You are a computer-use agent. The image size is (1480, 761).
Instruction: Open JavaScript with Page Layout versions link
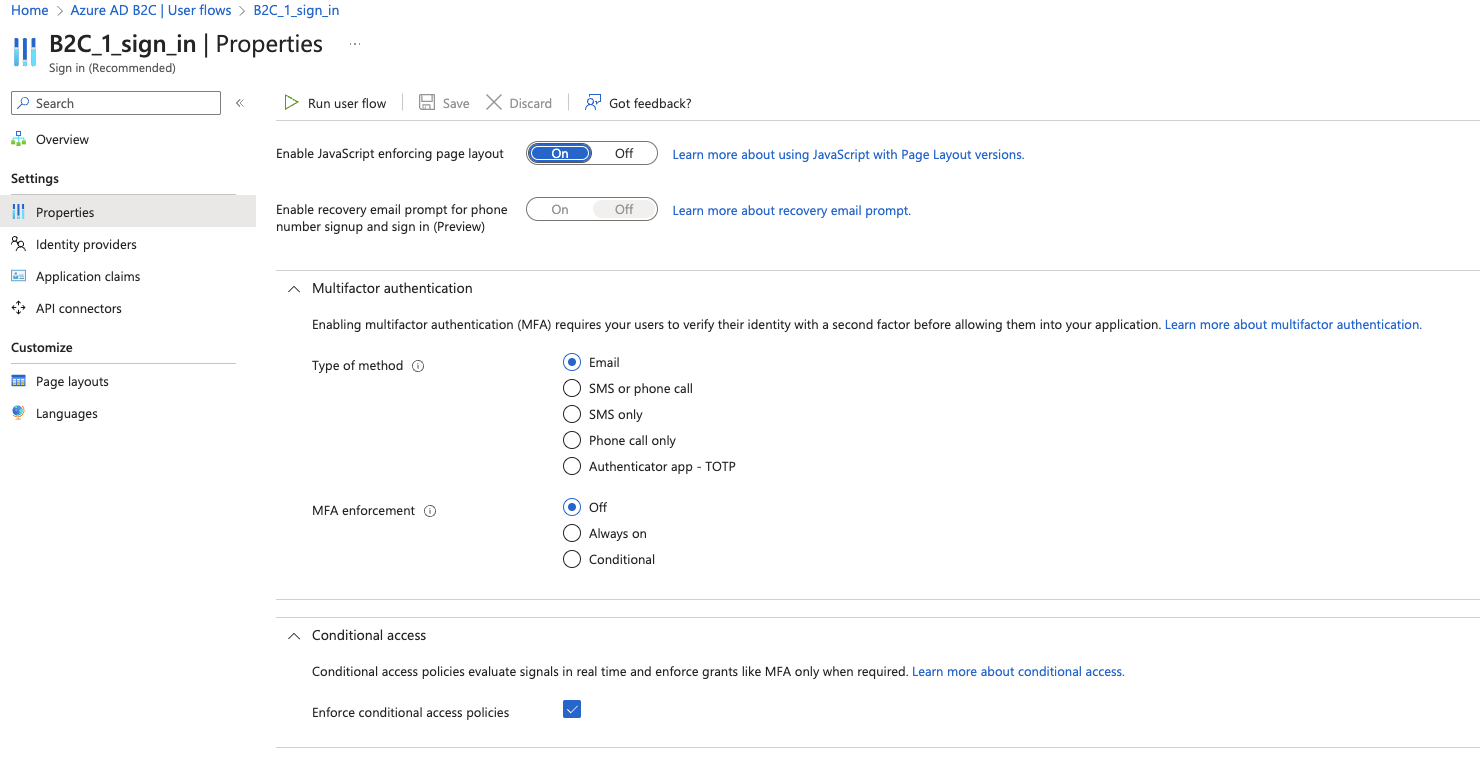point(848,154)
